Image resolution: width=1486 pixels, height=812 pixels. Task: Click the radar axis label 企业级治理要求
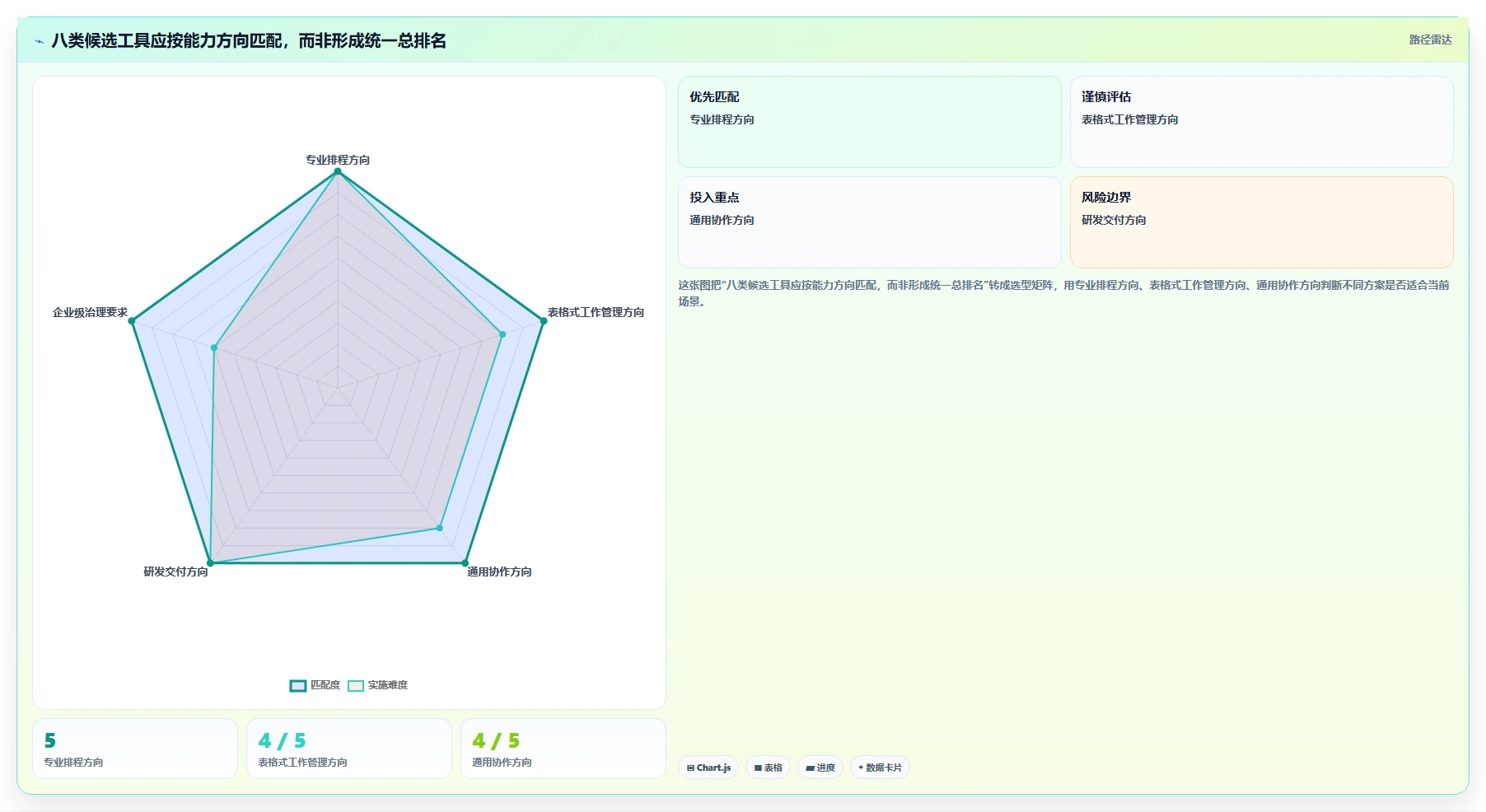[x=90, y=312]
